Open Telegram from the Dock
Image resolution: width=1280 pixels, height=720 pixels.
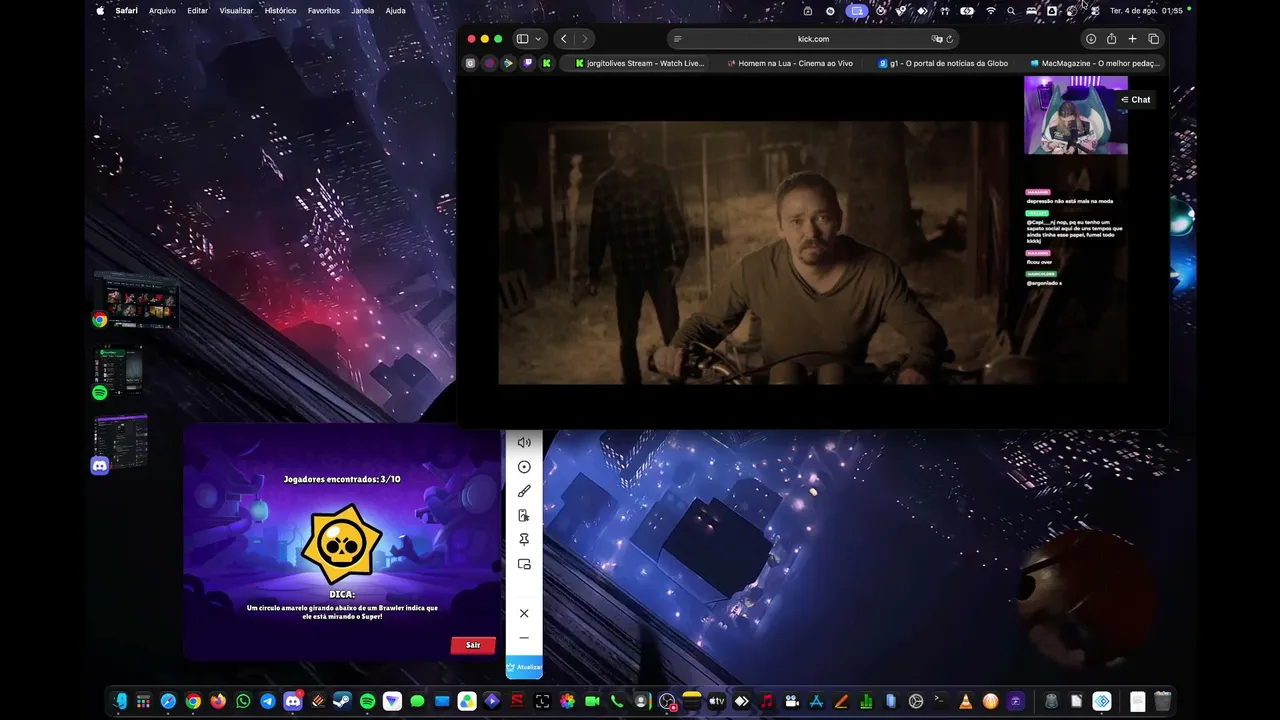pos(268,701)
